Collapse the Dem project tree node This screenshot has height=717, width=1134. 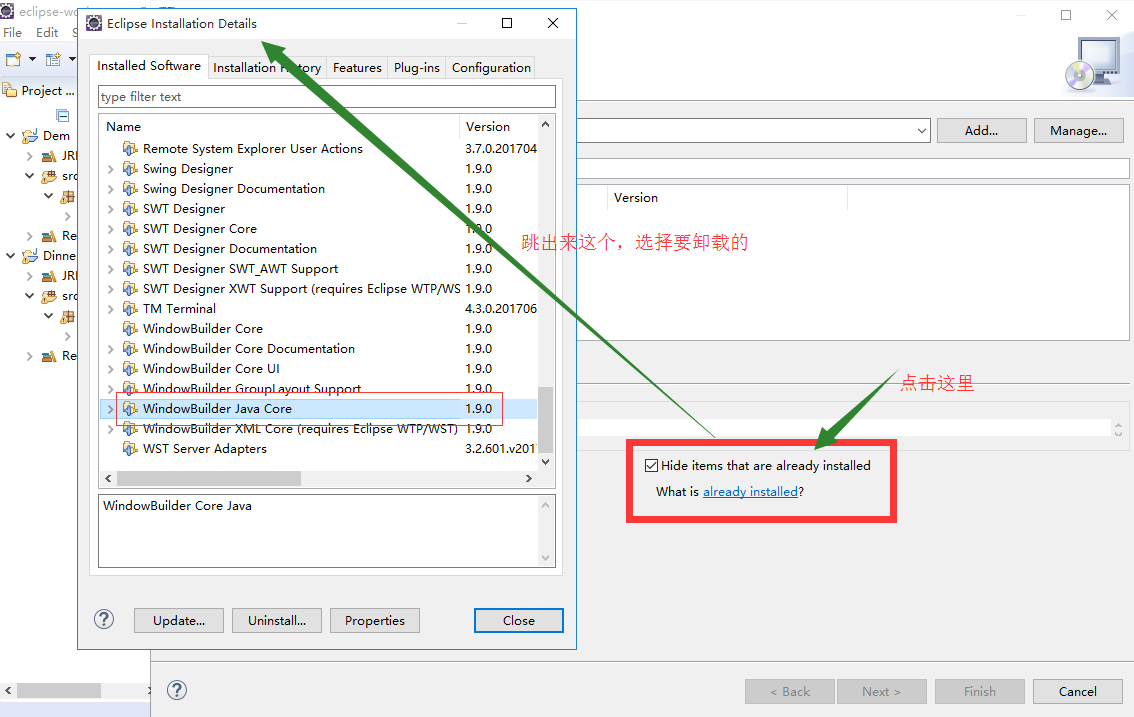pos(11,136)
